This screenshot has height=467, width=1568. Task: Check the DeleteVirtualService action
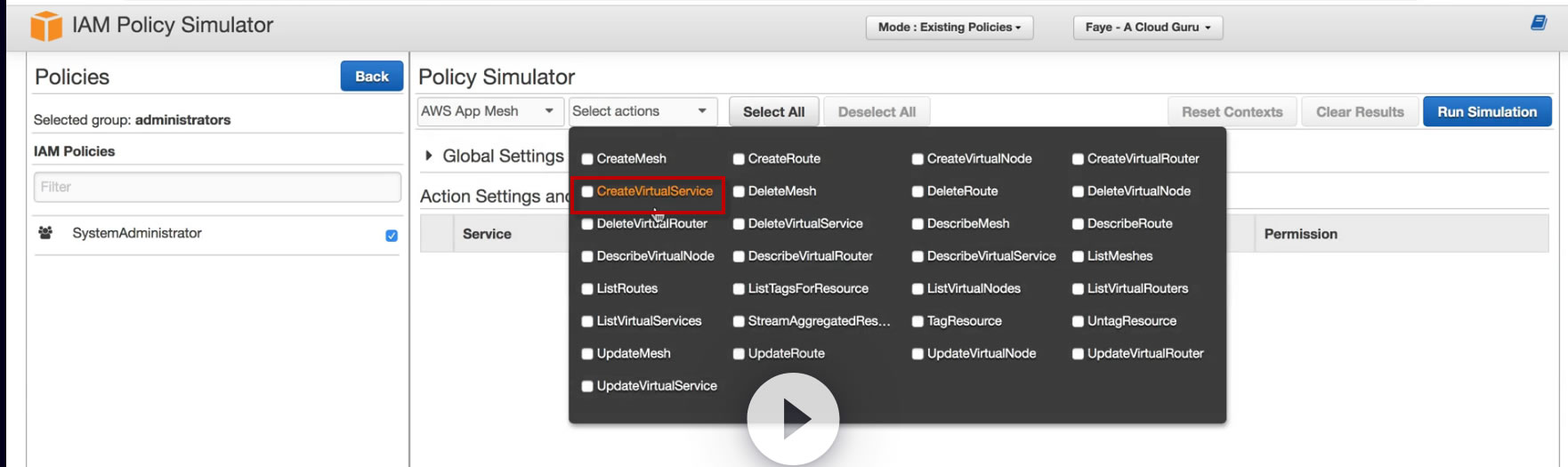739,224
